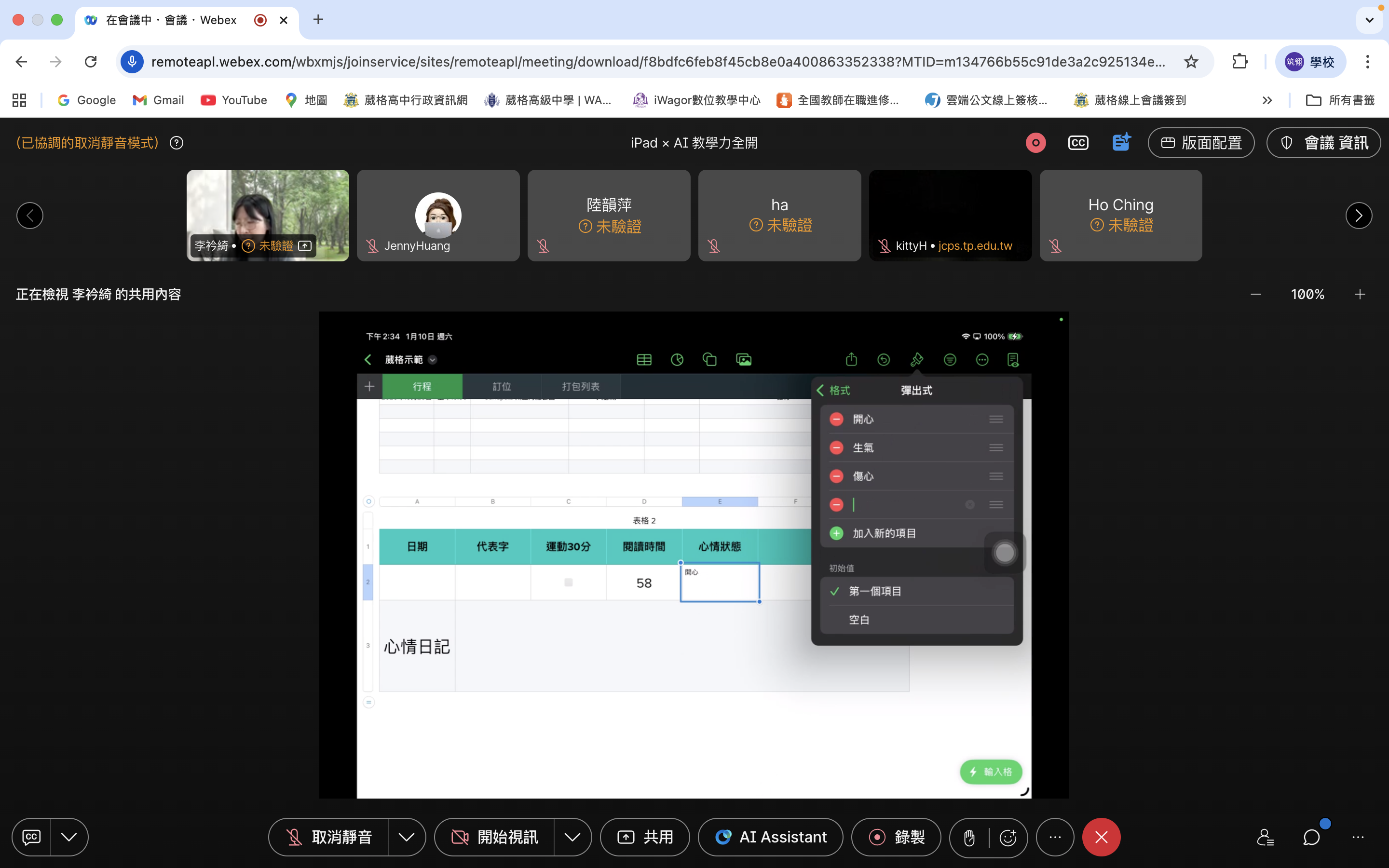Unmute with the 取消靜音 button
This screenshot has width=1389, height=868.
click(329, 837)
